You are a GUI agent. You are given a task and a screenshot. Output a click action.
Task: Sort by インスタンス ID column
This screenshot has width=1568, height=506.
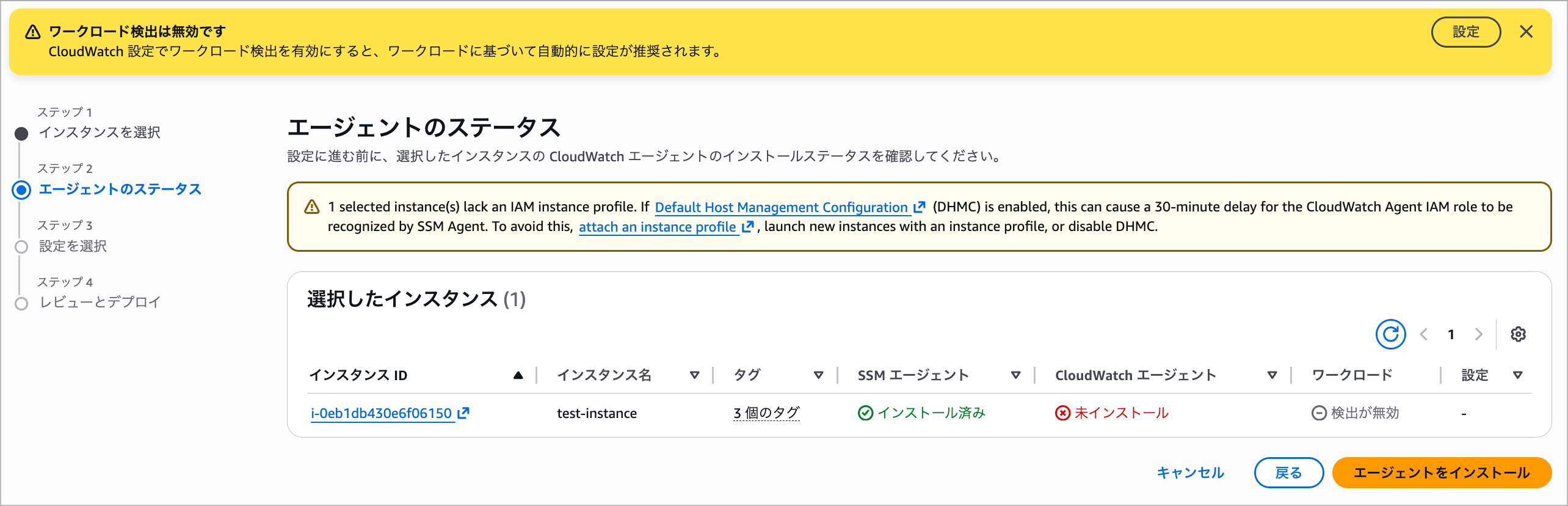click(x=518, y=375)
